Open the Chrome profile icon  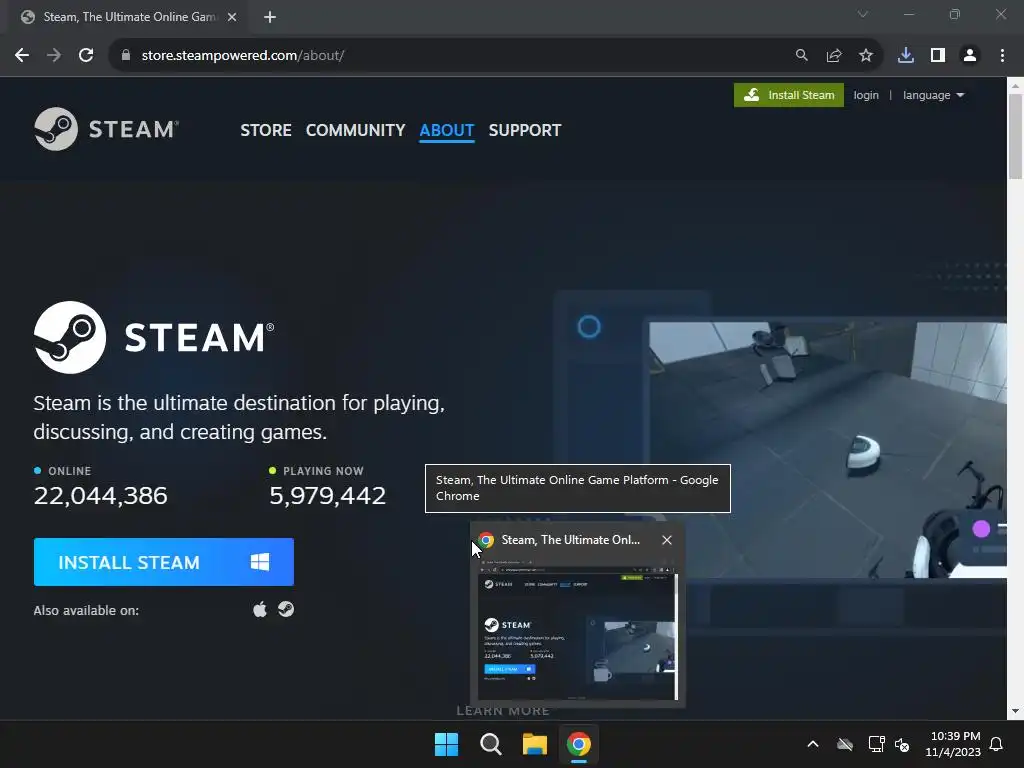pos(970,56)
